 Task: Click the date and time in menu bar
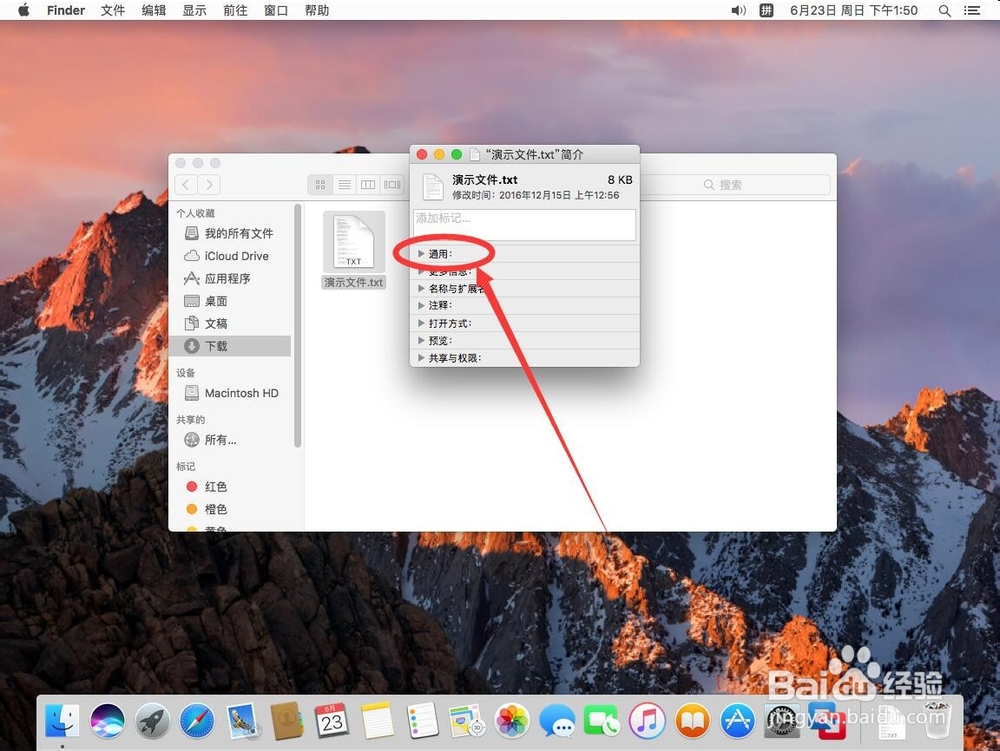[854, 10]
